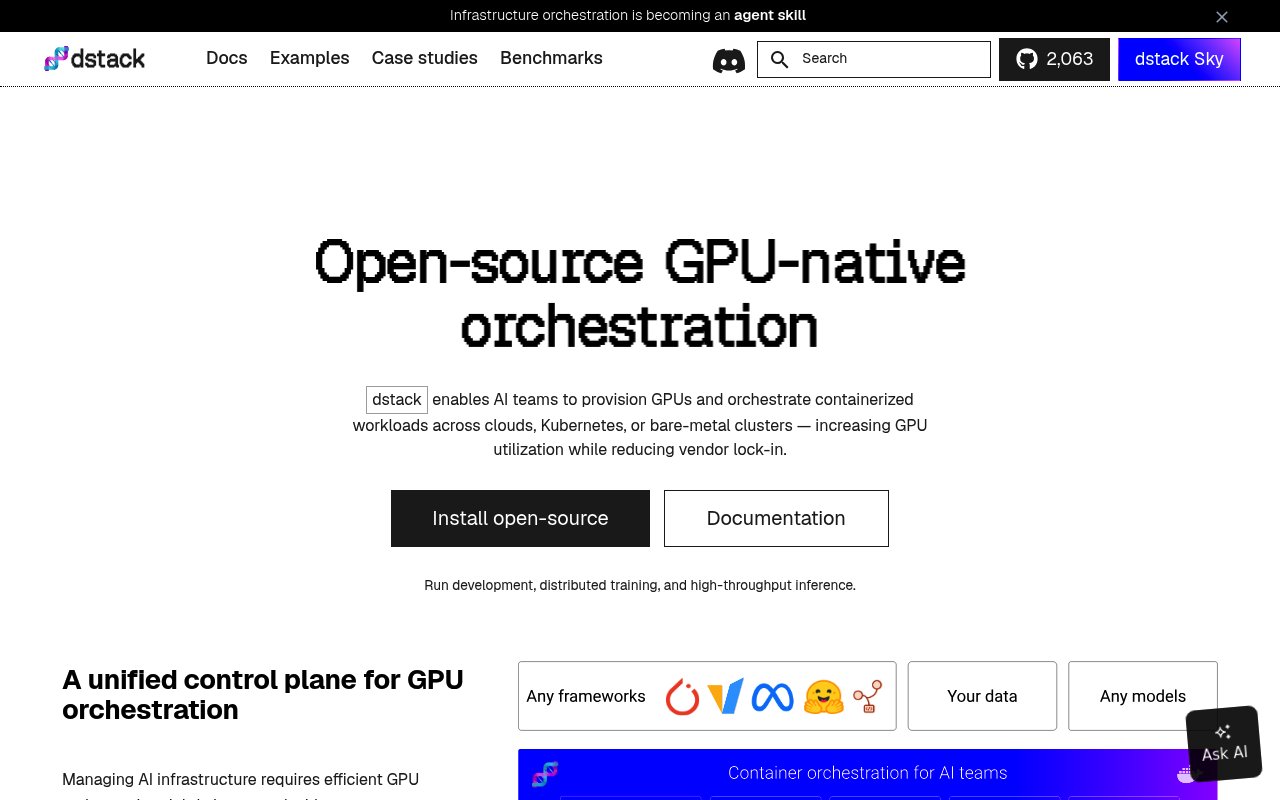Image resolution: width=1280 pixels, height=800 pixels.
Task: Click the Run development, distributed training tagline
Action: point(640,585)
